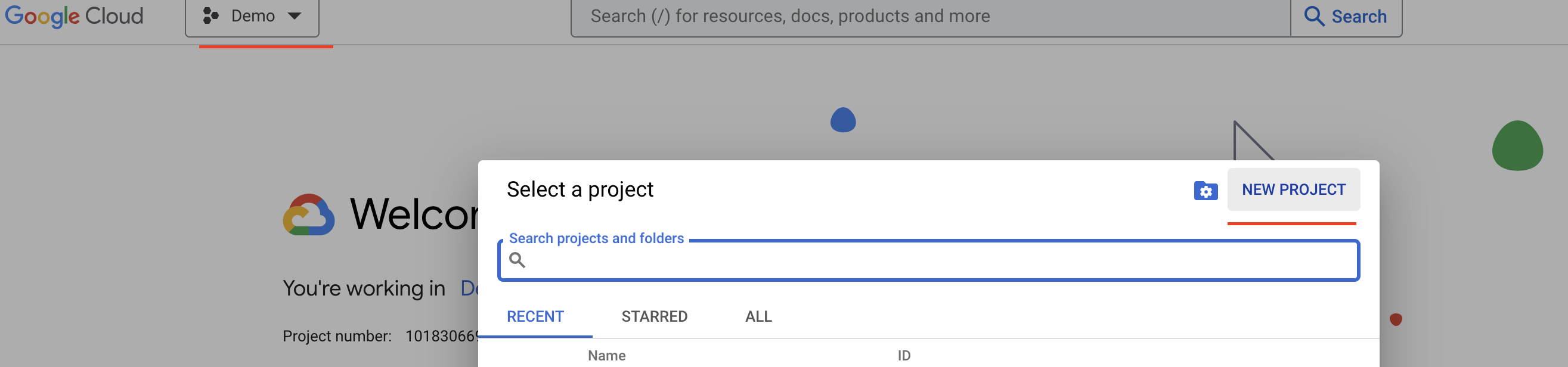Click the NEW PROJECT button
This screenshot has width=1568, height=367.
pos(1293,190)
